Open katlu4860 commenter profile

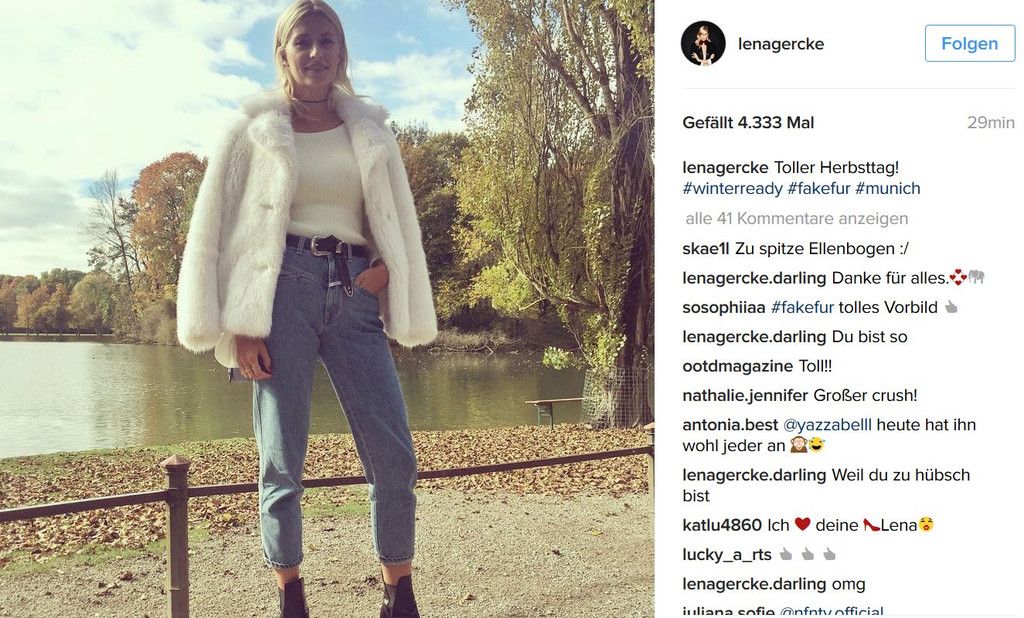(722, 525)
